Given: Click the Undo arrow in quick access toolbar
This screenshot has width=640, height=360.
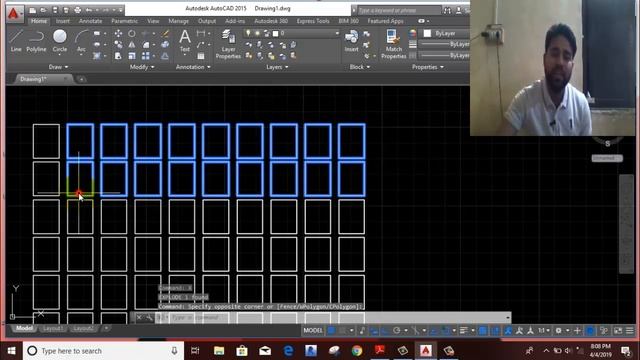Looking at the screenshot, I should coord(89,10).
